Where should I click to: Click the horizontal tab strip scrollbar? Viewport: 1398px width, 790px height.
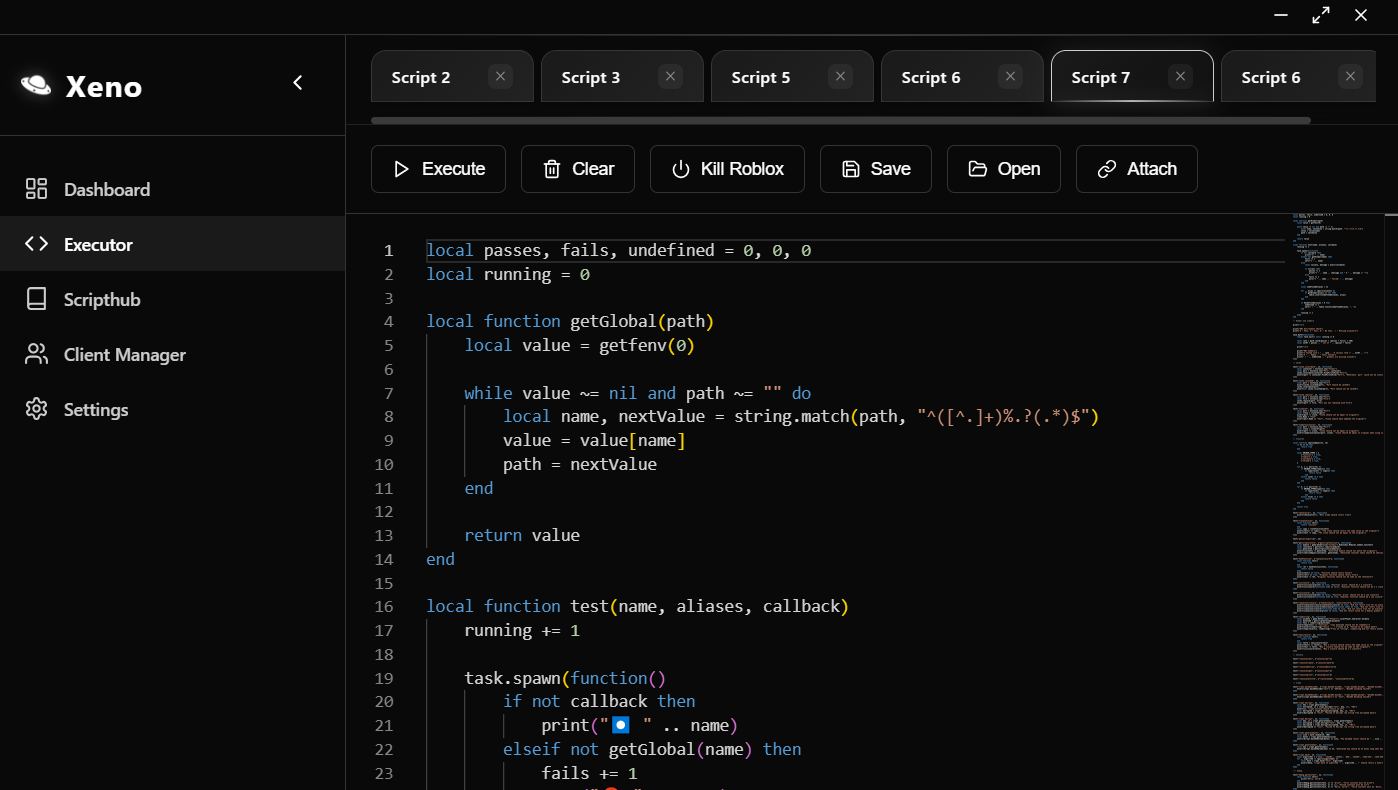[840, 120]
